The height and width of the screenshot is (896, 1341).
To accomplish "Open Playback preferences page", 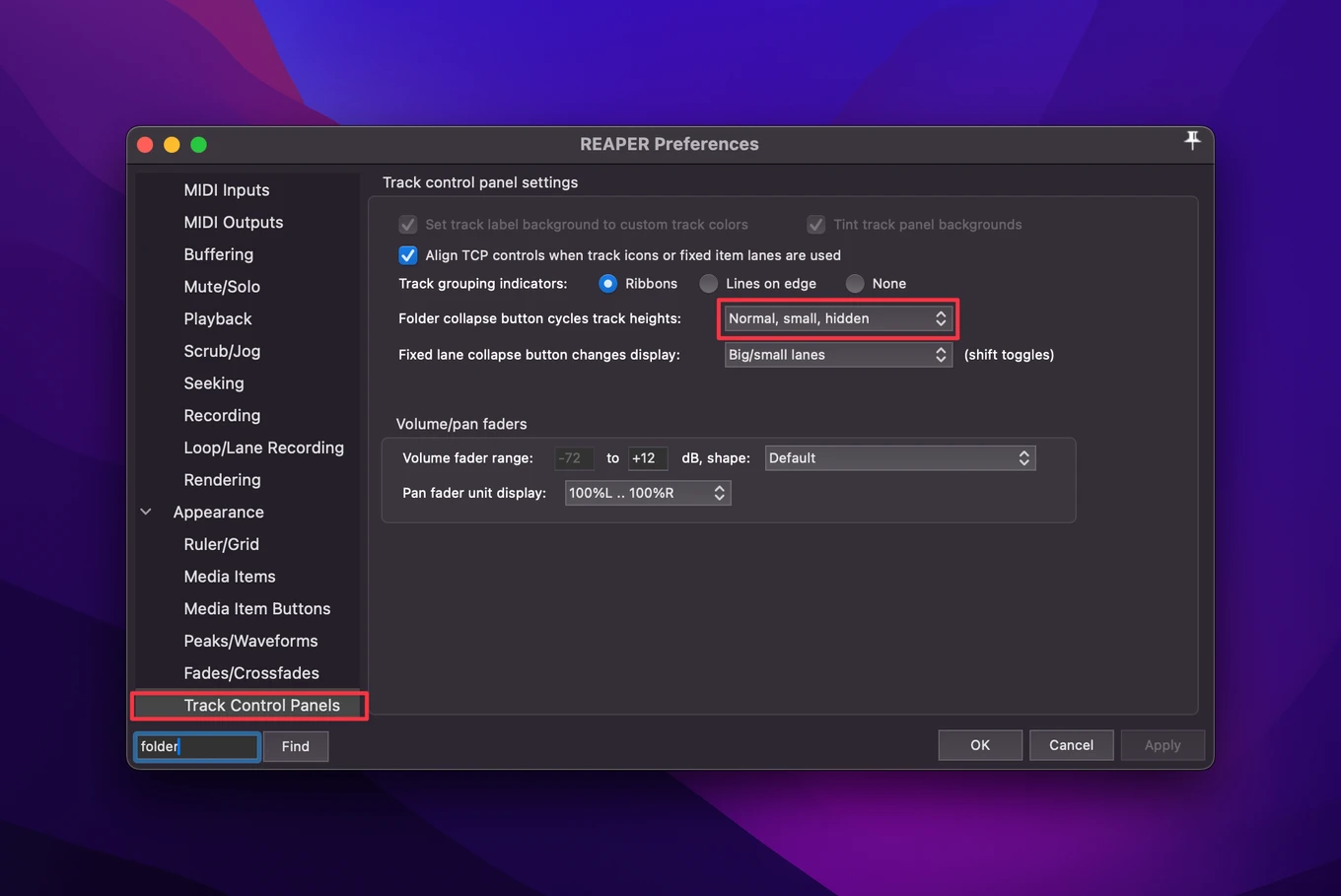I will point(218,319).
